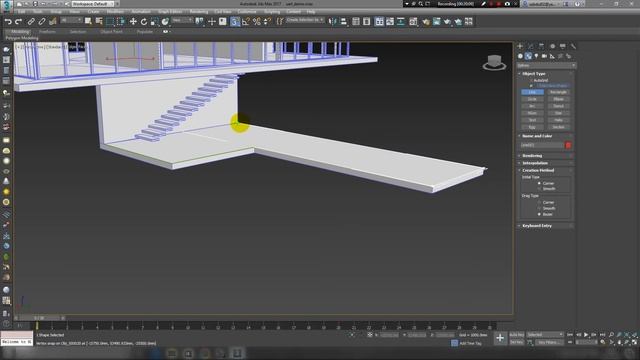Open the Splines shape category dropdown

click(546, 66)
